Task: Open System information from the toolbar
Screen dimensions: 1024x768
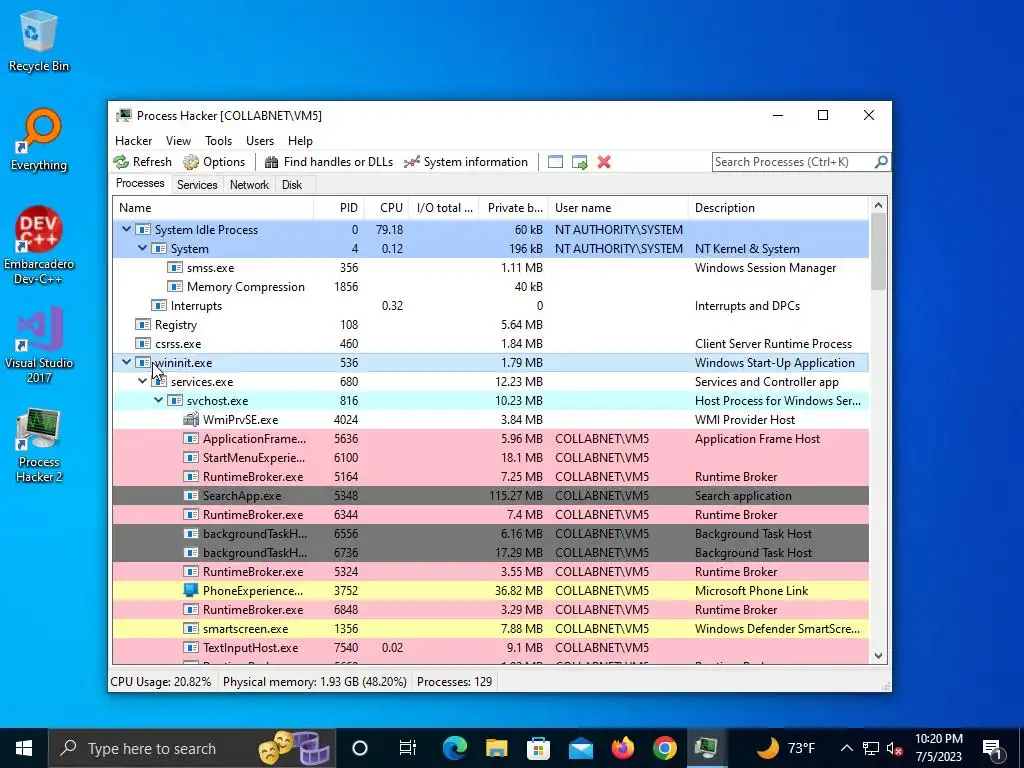Action: click(466, 162)
